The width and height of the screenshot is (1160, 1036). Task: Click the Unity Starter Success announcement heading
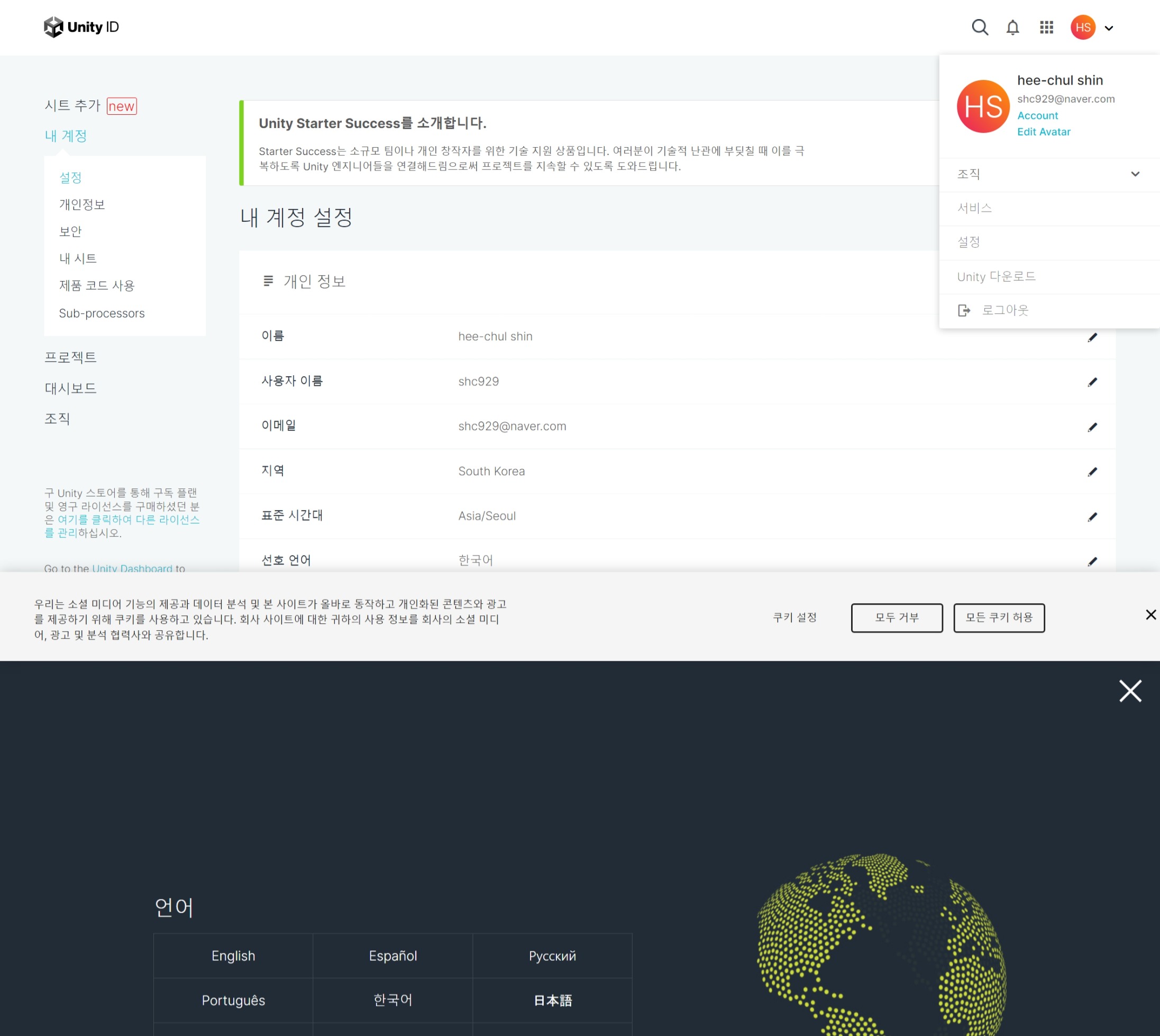372,123
